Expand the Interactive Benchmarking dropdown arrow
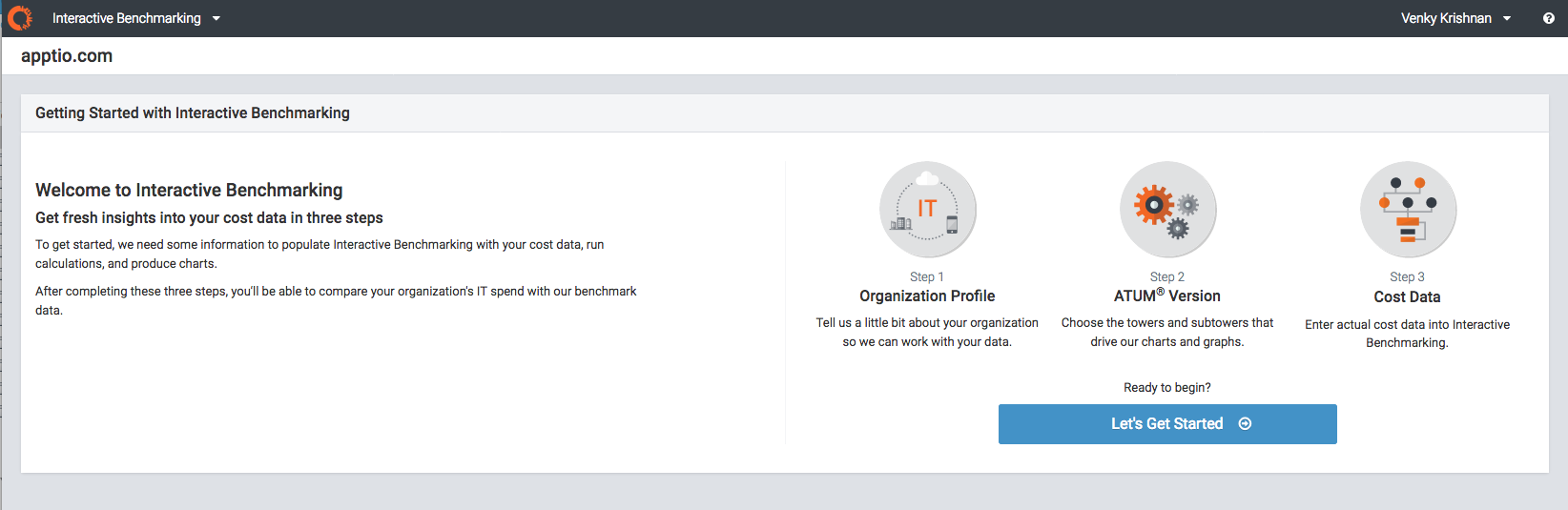 click(217, 18)
